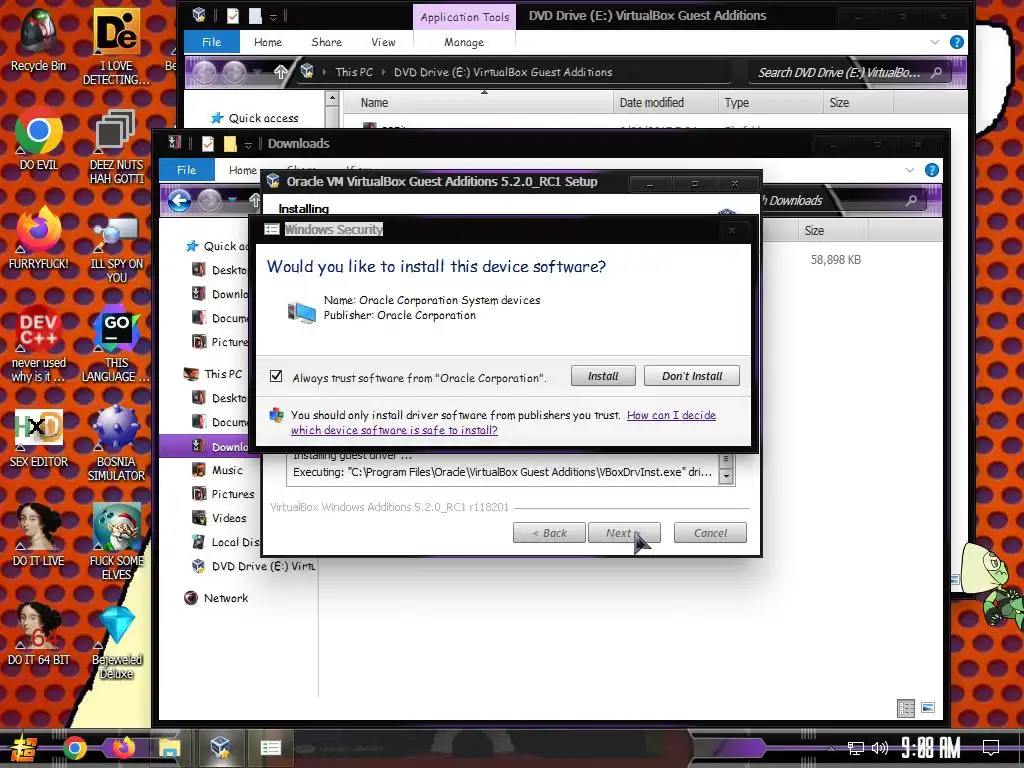Viewport: 1024px width, 768px height.
Task: Launch 'BOSNIA SIMULATOR' mine icon
Action: 116,444
